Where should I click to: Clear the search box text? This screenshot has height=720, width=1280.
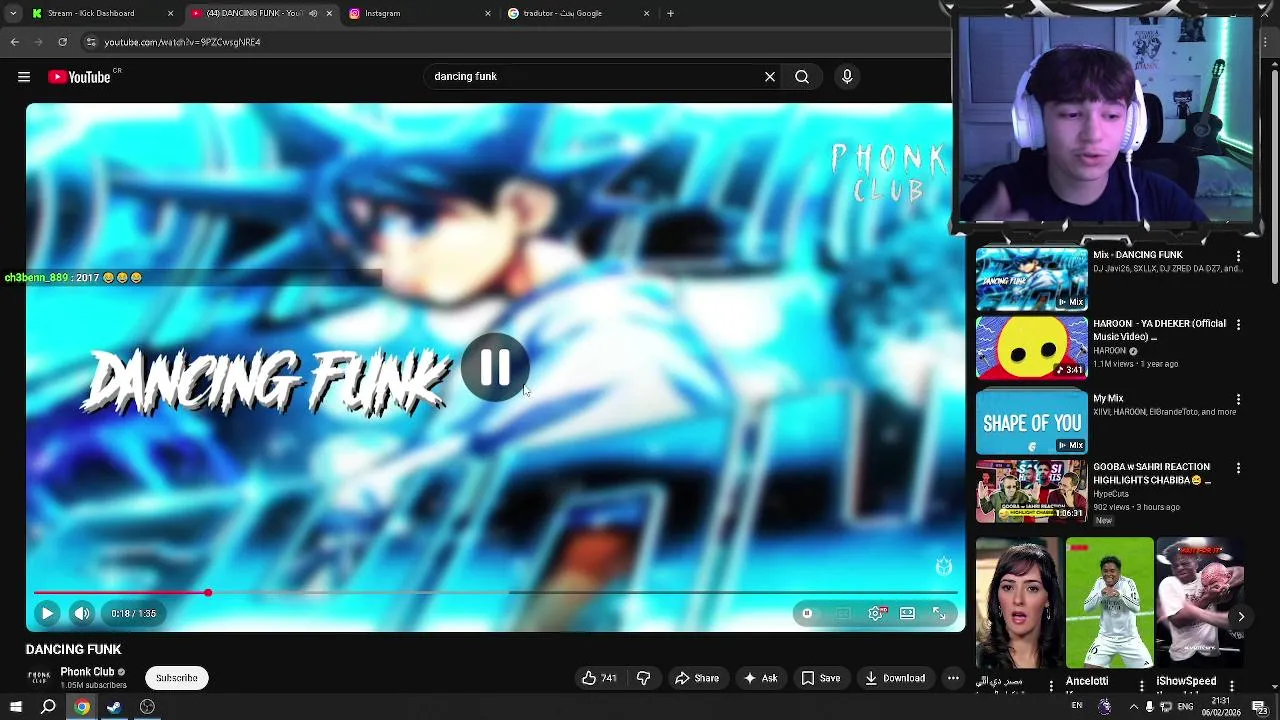click(770, 76)
